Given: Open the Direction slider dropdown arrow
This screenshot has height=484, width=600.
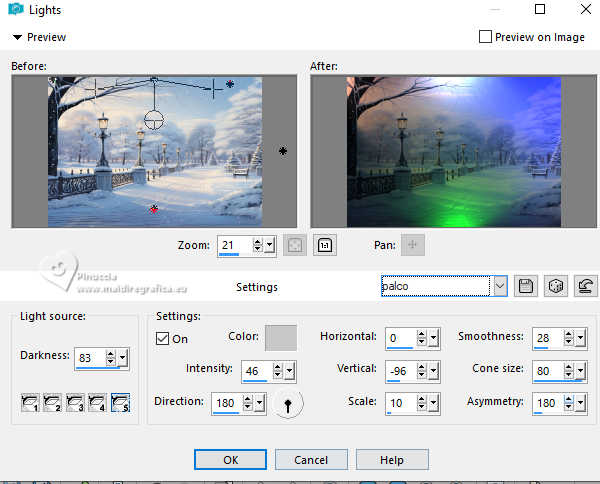Looking at the screenshot, I should pyautogui.click(x=259, y=403).
